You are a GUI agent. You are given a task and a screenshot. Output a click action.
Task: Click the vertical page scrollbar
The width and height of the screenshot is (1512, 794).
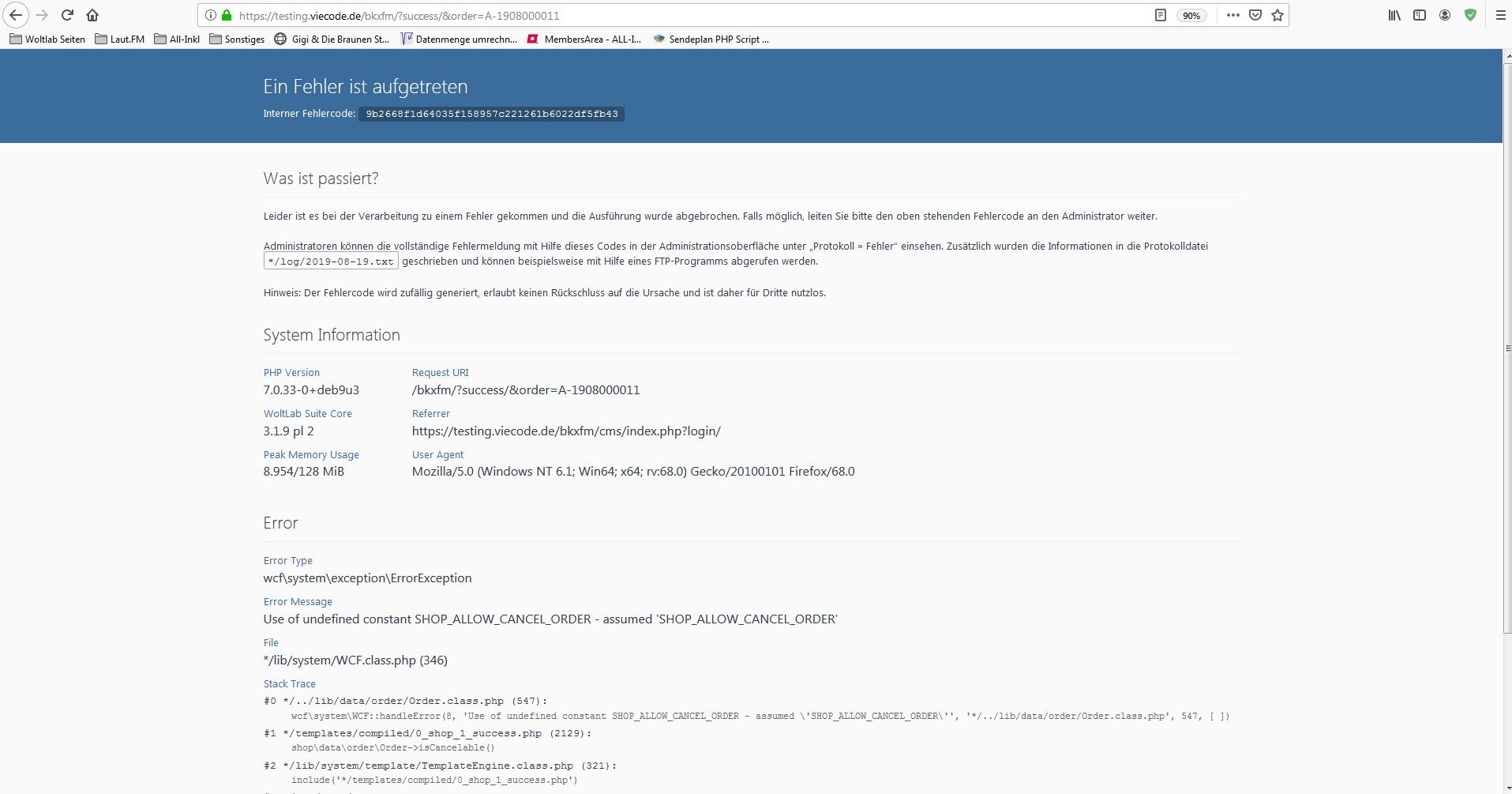(x=1507, y=348)
